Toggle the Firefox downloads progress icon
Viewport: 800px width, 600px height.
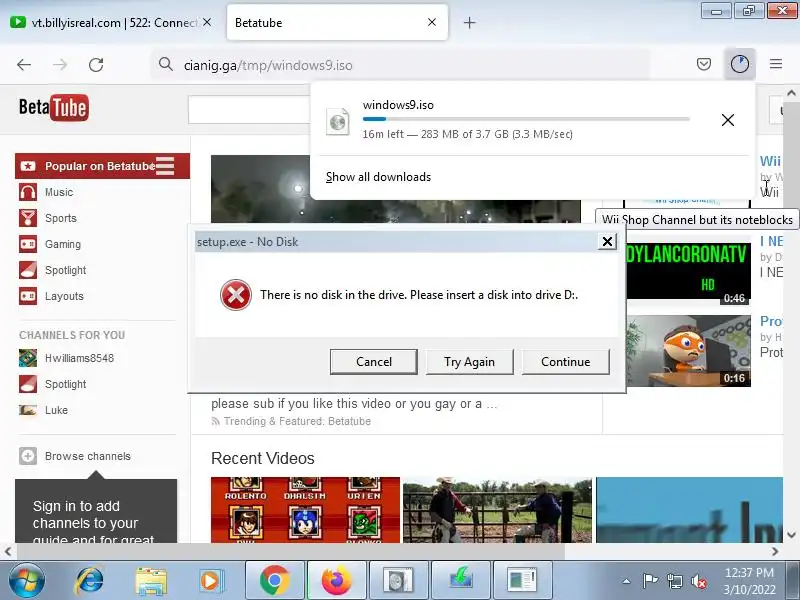point(739,64)
